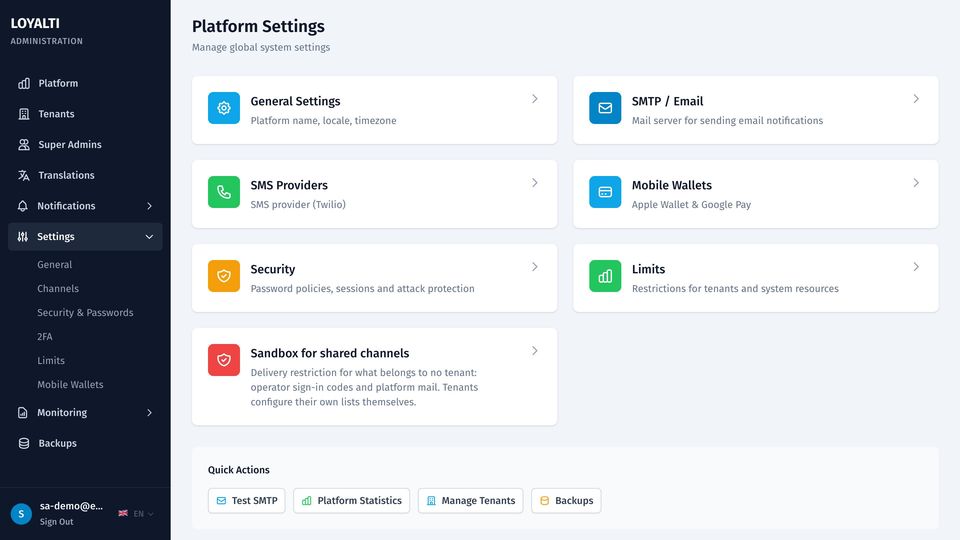Viewport: 960px width, 540px height.
Task: Open Mobile Wallets submenu item in sidebar
Action: pyautogui.click(x=70, y=384)
